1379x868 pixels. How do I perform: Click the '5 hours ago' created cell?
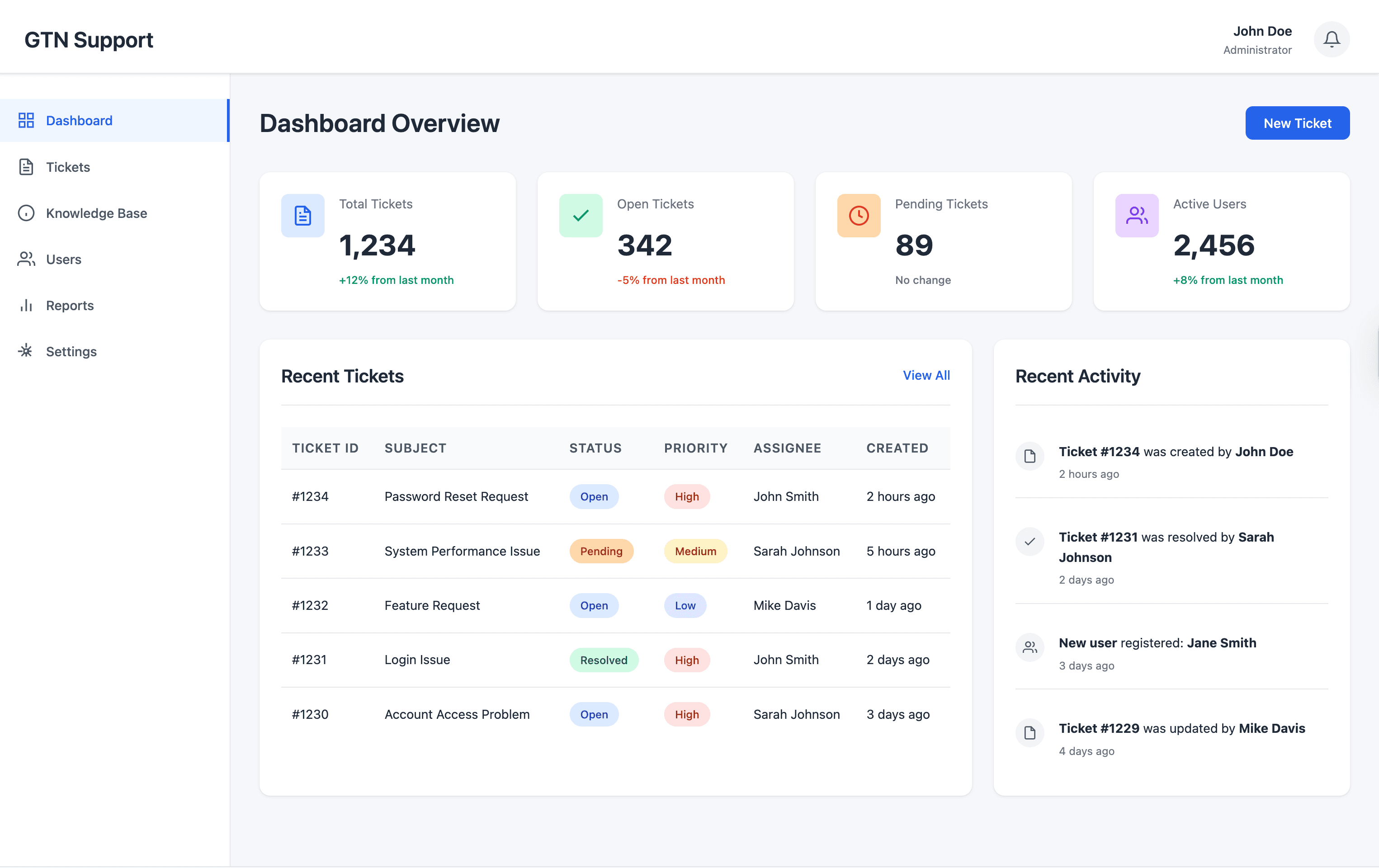[x=900, y=551]
